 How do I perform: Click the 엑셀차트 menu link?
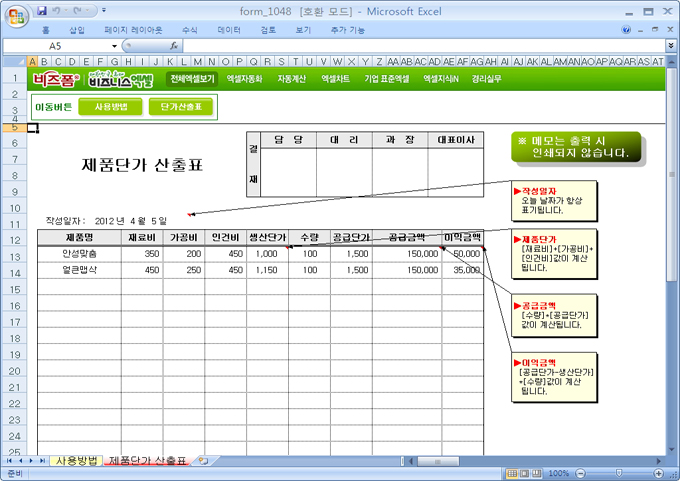335,78
